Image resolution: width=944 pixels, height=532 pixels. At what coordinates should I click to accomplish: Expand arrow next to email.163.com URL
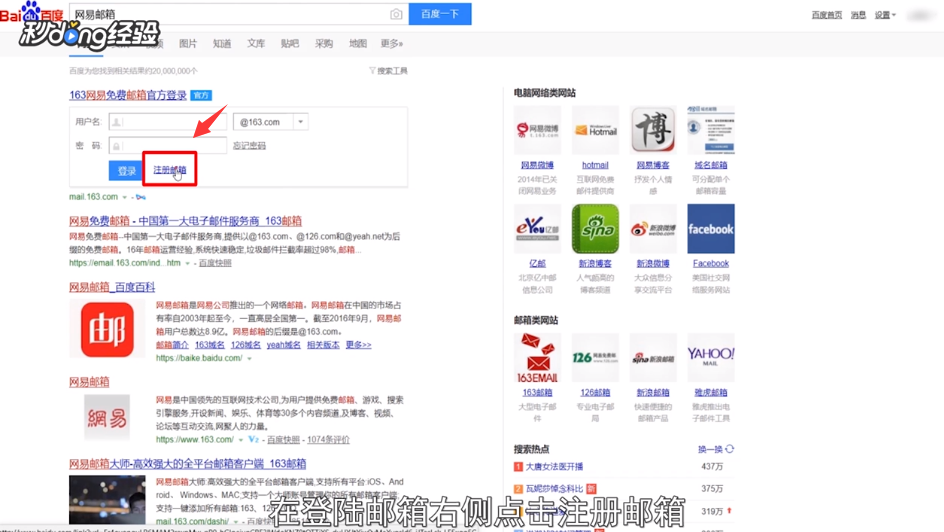(187, 264)
